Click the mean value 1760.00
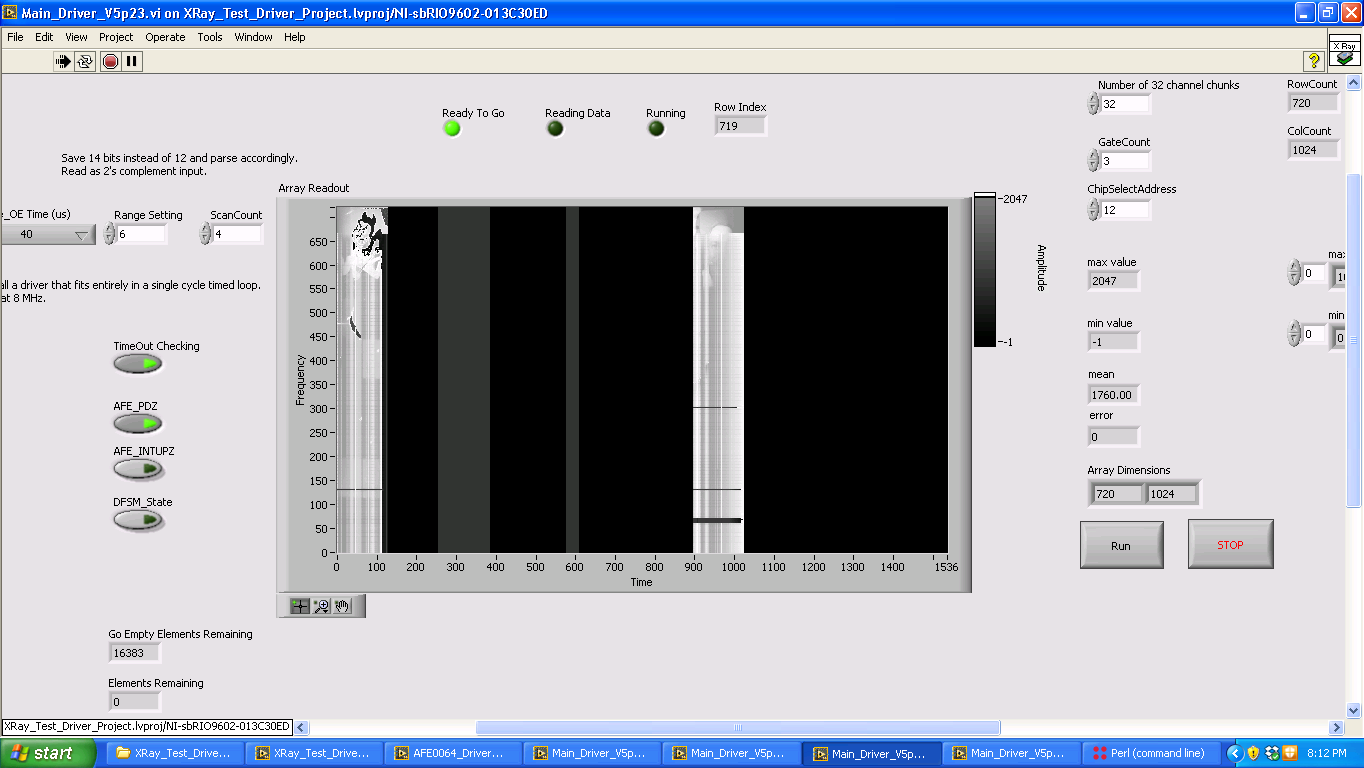1364x768 pixels. pyautogui.click(x=1113, y=394)
